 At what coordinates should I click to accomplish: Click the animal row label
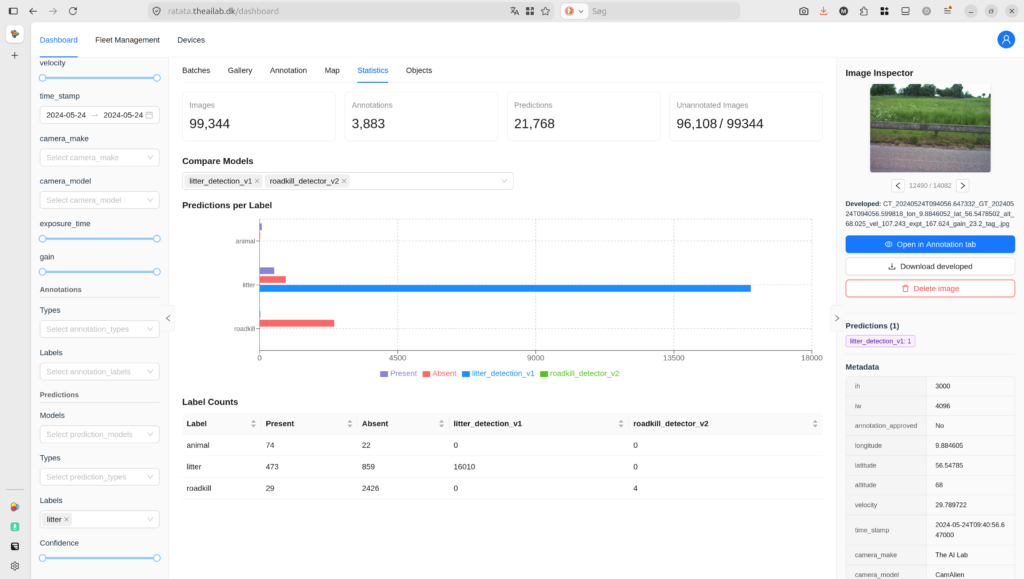(198, 445)
